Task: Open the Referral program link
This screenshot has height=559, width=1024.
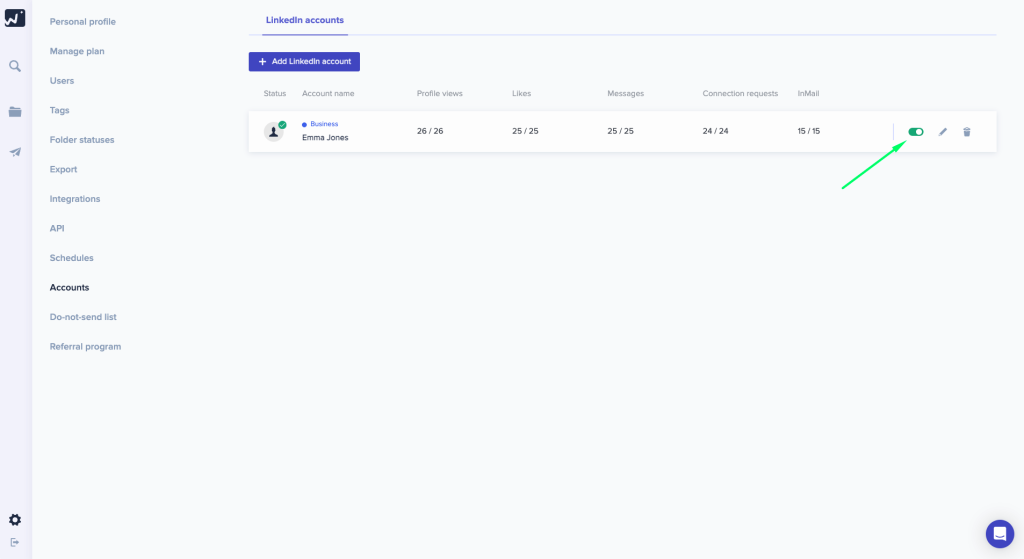Action: pos(85,347)
